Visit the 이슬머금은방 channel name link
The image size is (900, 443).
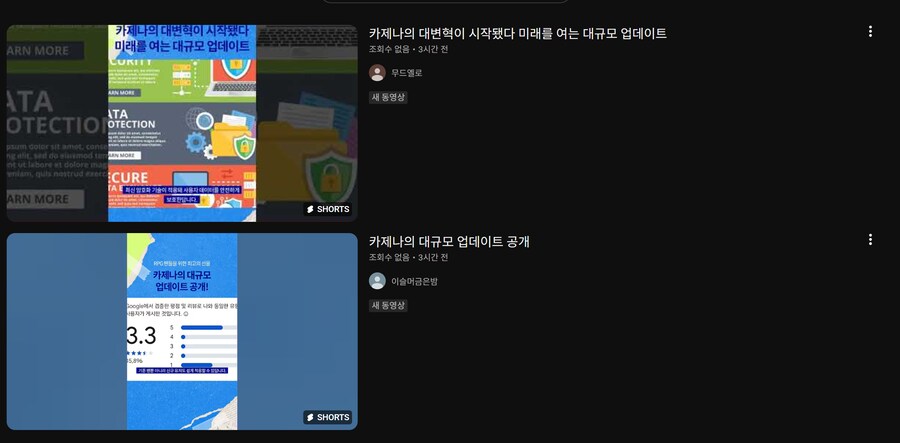414,281
